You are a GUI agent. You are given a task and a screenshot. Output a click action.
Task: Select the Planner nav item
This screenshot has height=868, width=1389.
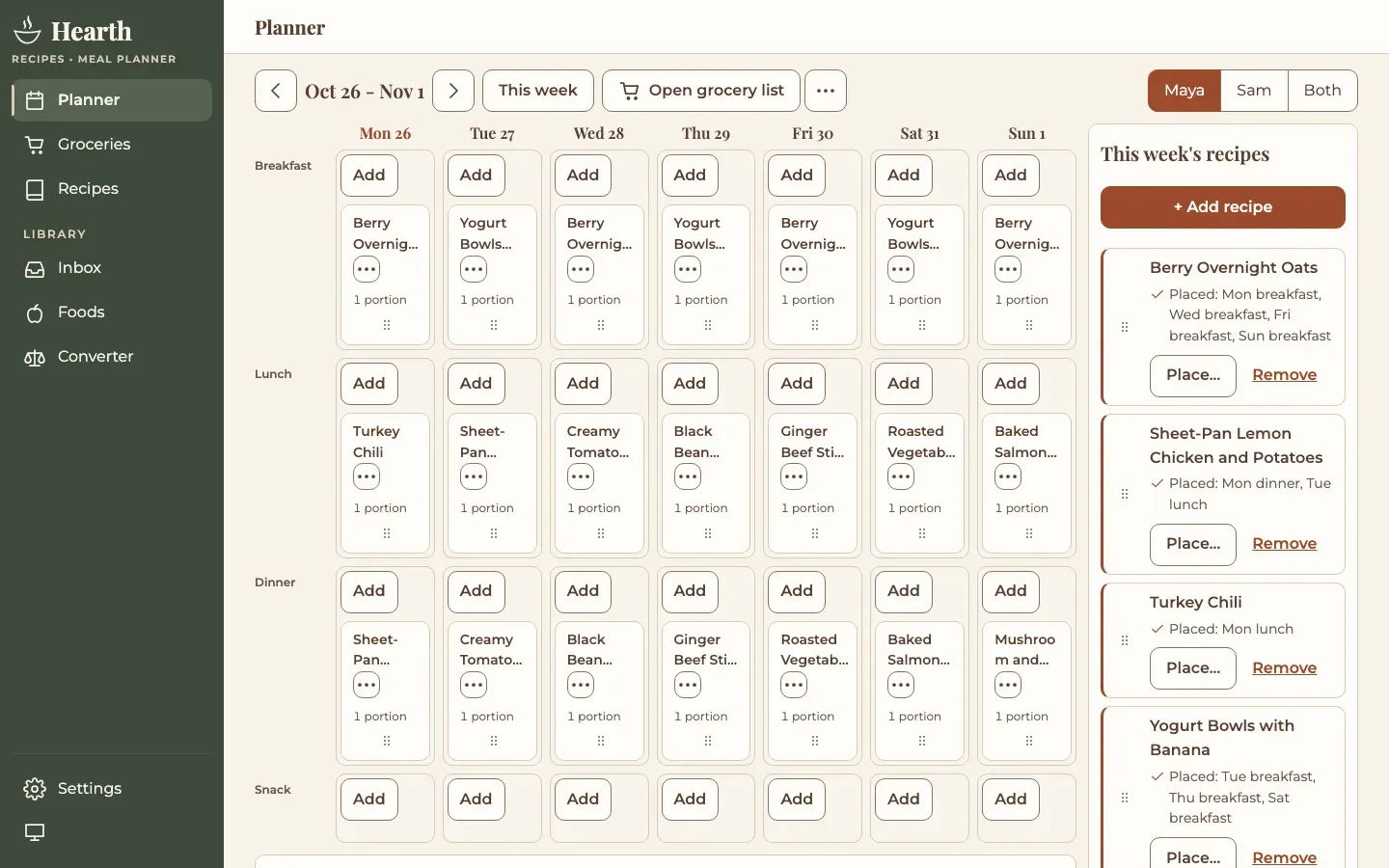point(112,100)
